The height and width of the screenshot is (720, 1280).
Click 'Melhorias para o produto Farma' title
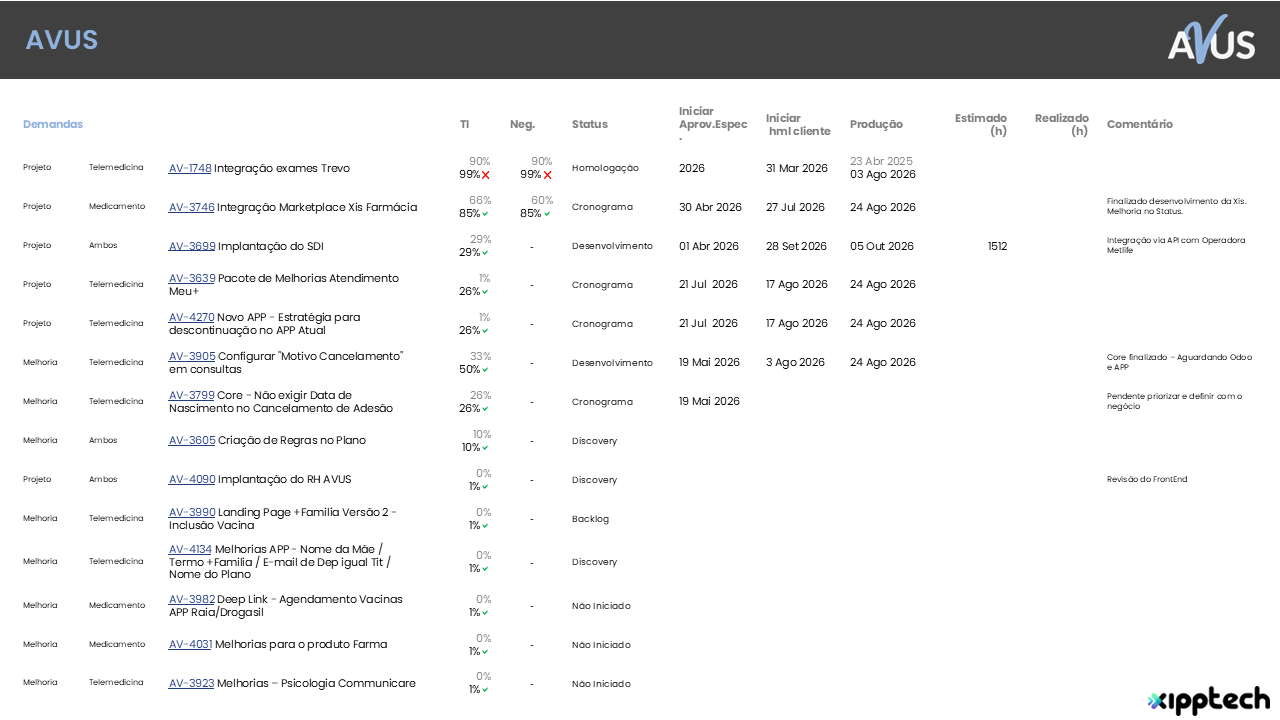tap(301, 644)
